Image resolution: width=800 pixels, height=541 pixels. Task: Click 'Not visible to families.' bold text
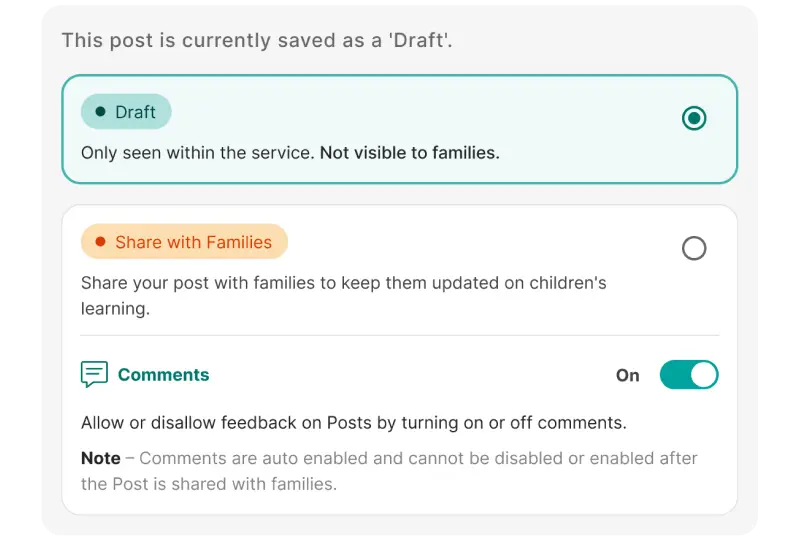tap(410, 153)
